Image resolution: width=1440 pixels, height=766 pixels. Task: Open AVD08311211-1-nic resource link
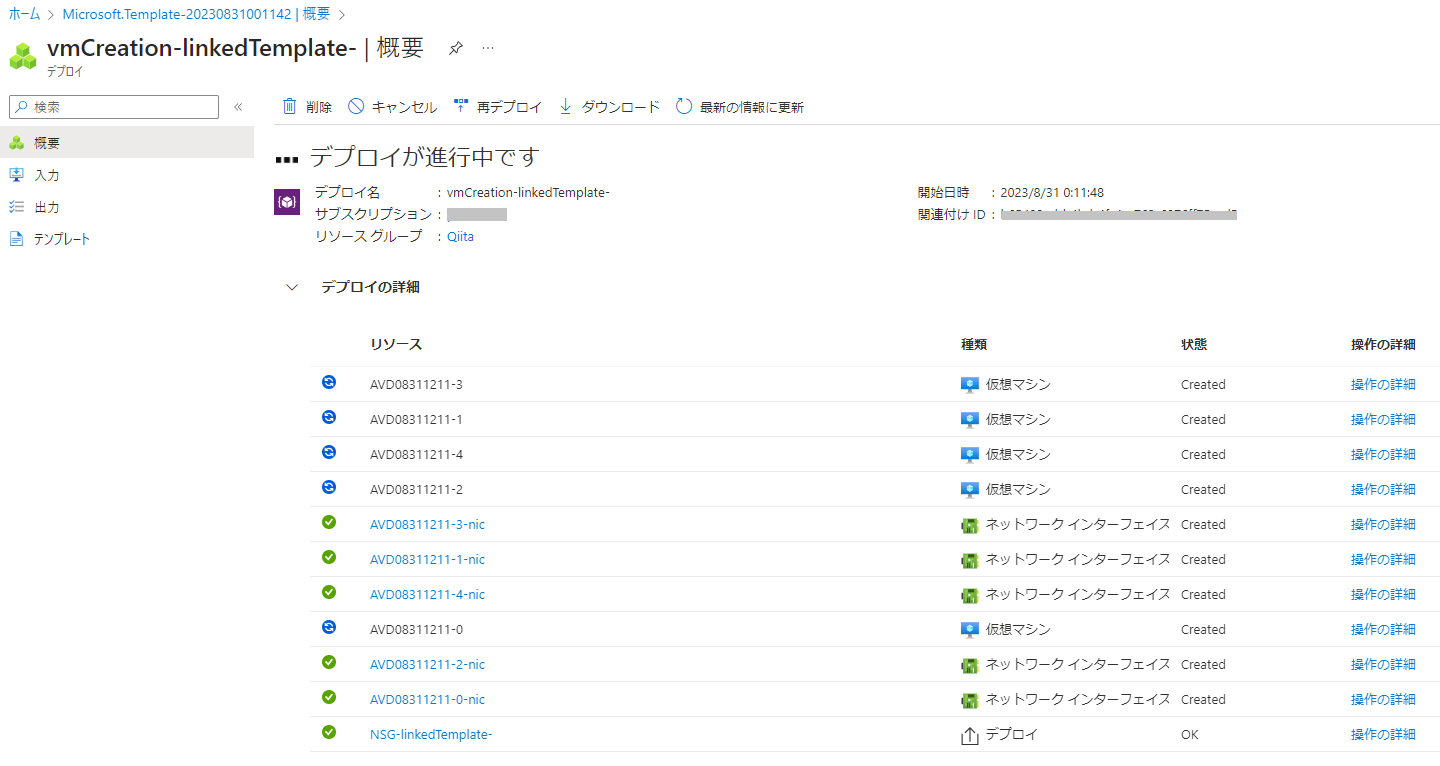point(427,559)
